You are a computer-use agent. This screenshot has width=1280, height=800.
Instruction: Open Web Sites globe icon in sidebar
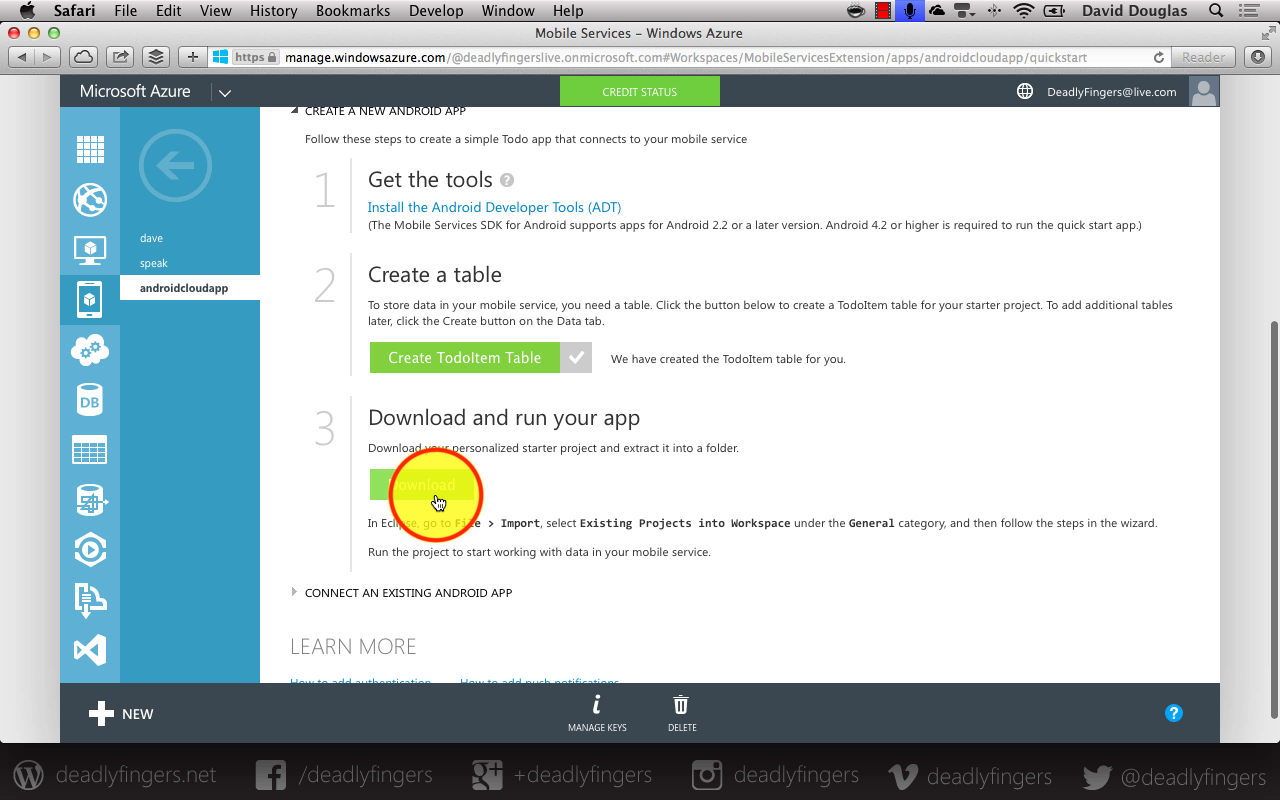click(x=90, y=200)
